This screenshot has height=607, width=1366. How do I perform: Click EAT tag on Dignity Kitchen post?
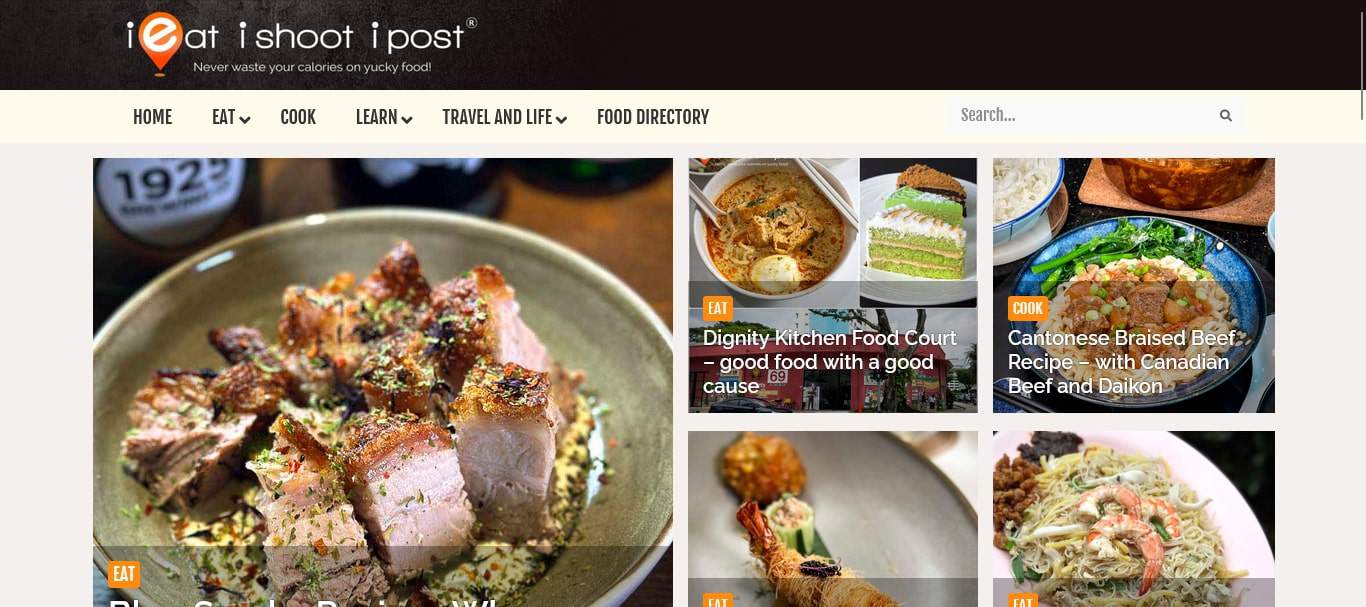717,308
